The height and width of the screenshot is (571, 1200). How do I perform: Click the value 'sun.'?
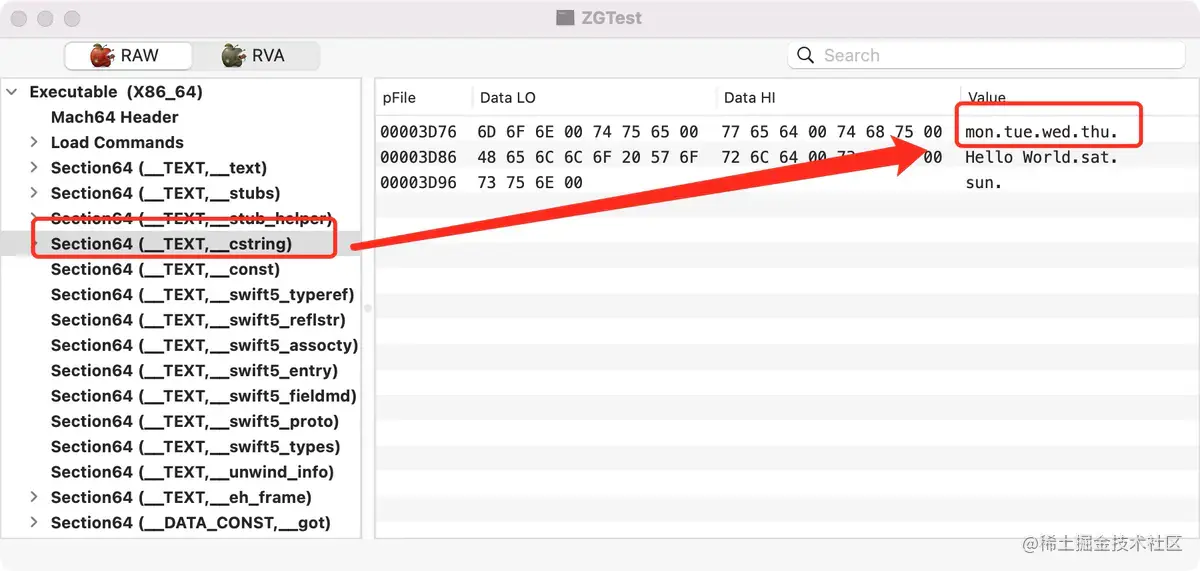pyautogui.click(x=984, y=183)
